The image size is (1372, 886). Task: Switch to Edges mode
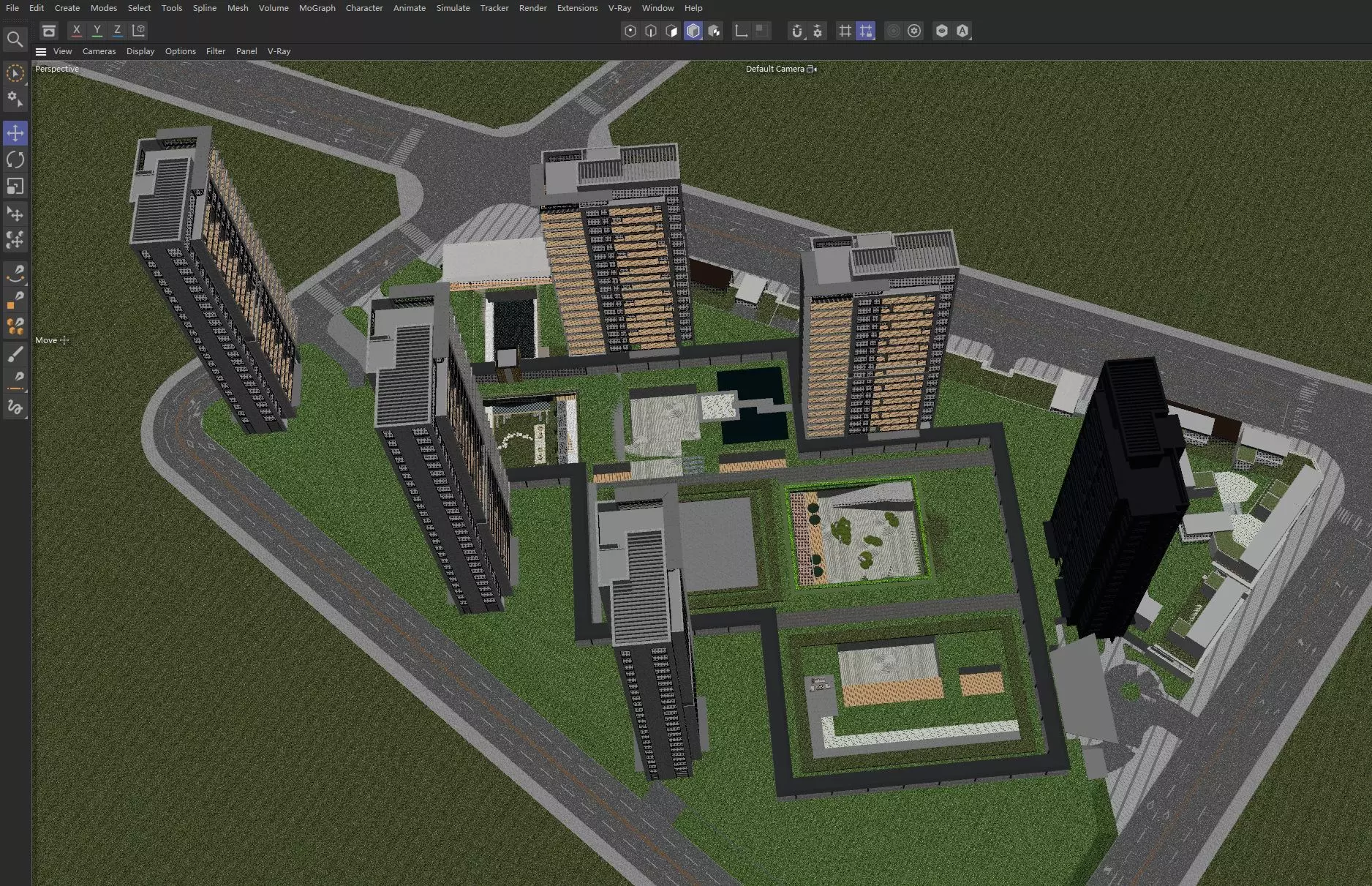pyautogui.click(x=651, y=31)
